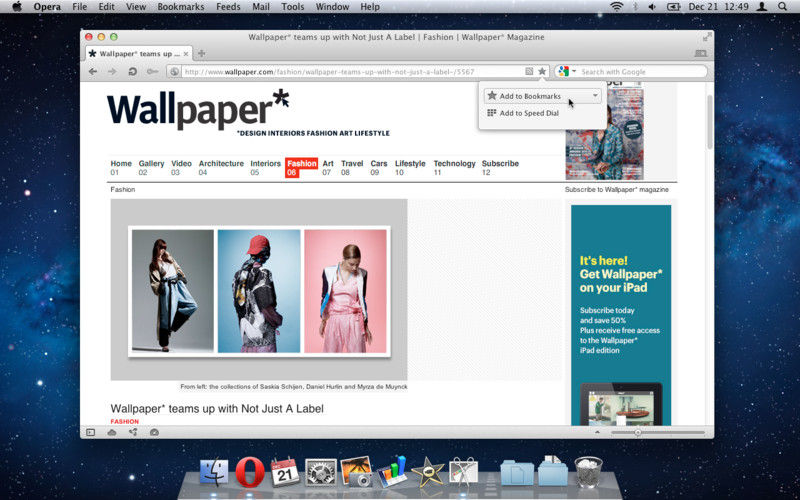
Task: Click the Get Wallpaper* on iPad ad
Action: click(621, 315)
